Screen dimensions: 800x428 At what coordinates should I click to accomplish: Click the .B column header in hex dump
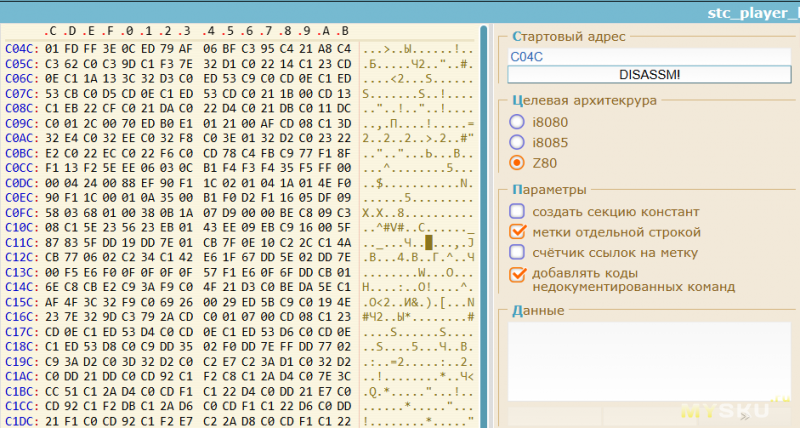click(341, 29)
